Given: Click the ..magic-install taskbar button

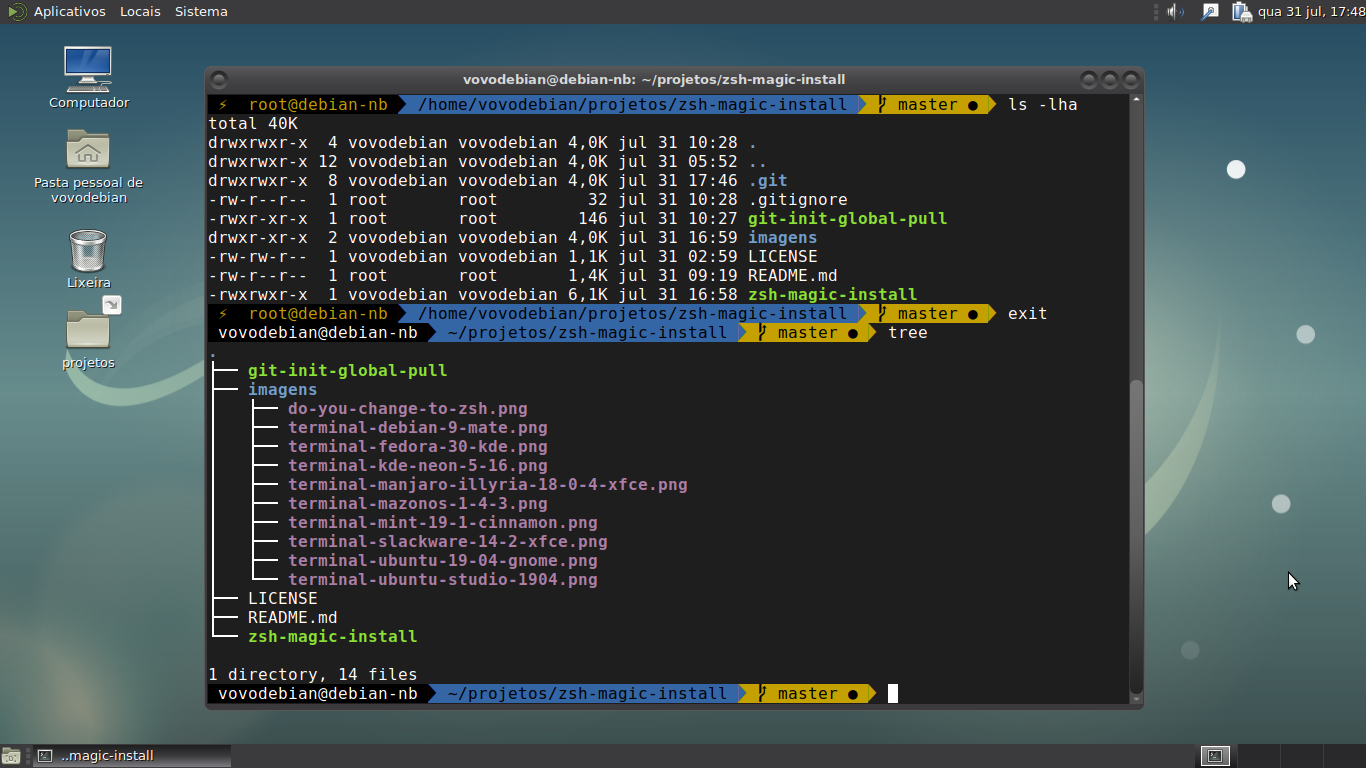Looking at the screenshot, I should point(130,756).
